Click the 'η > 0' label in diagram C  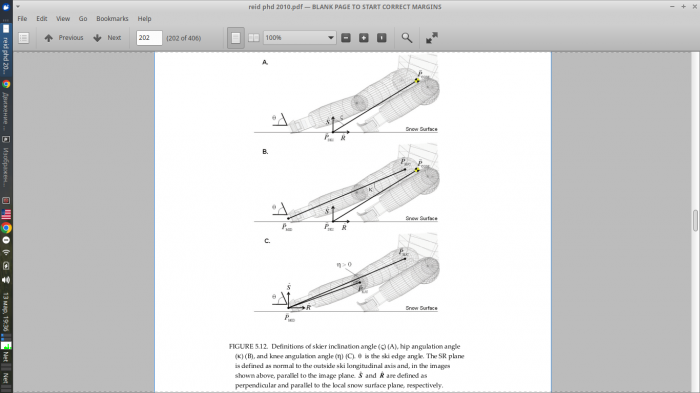click(344, 264)
